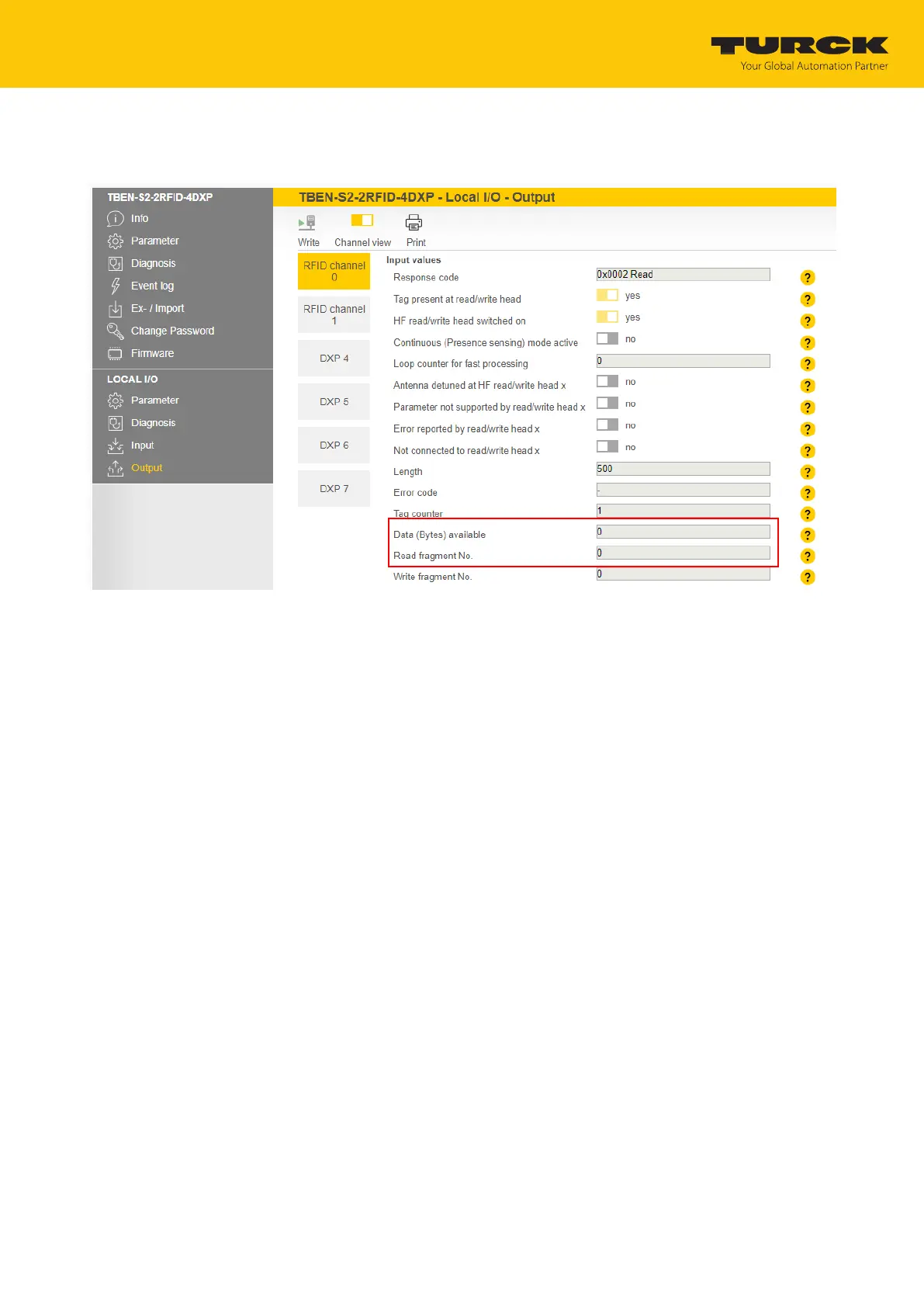The image size is (924, 1307).
Task: Open Event log lightning icon
Action: tap(116, 286)
